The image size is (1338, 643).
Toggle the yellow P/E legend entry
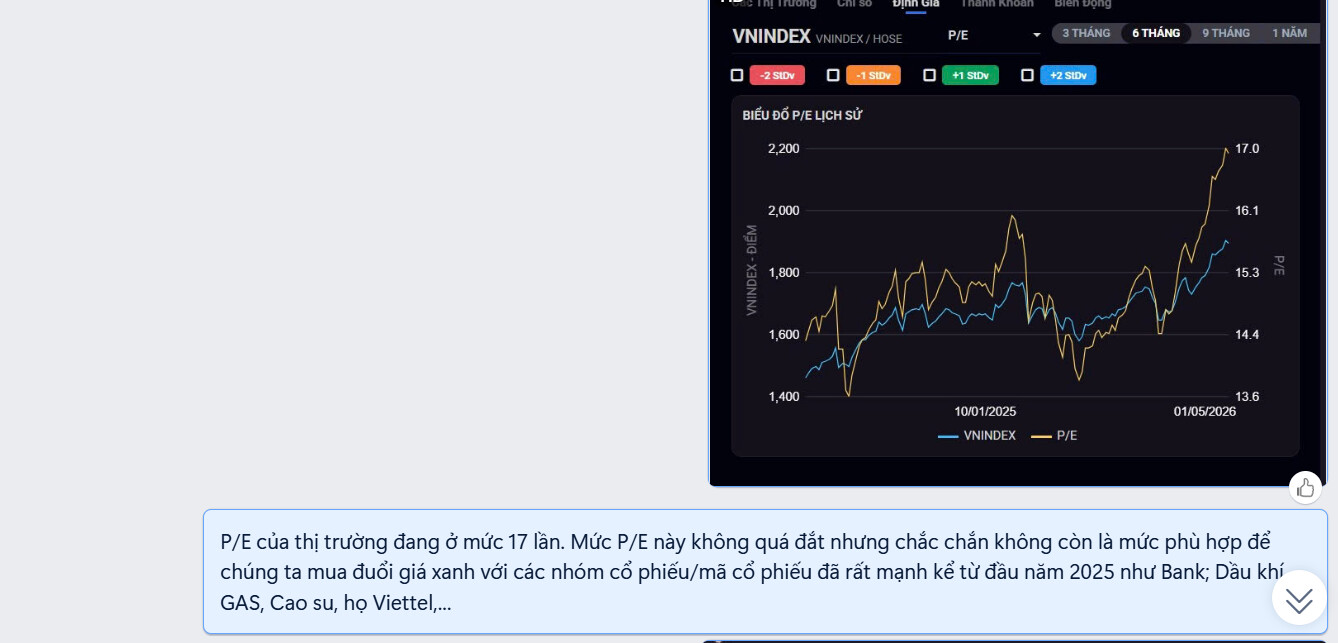point(1055,436)
